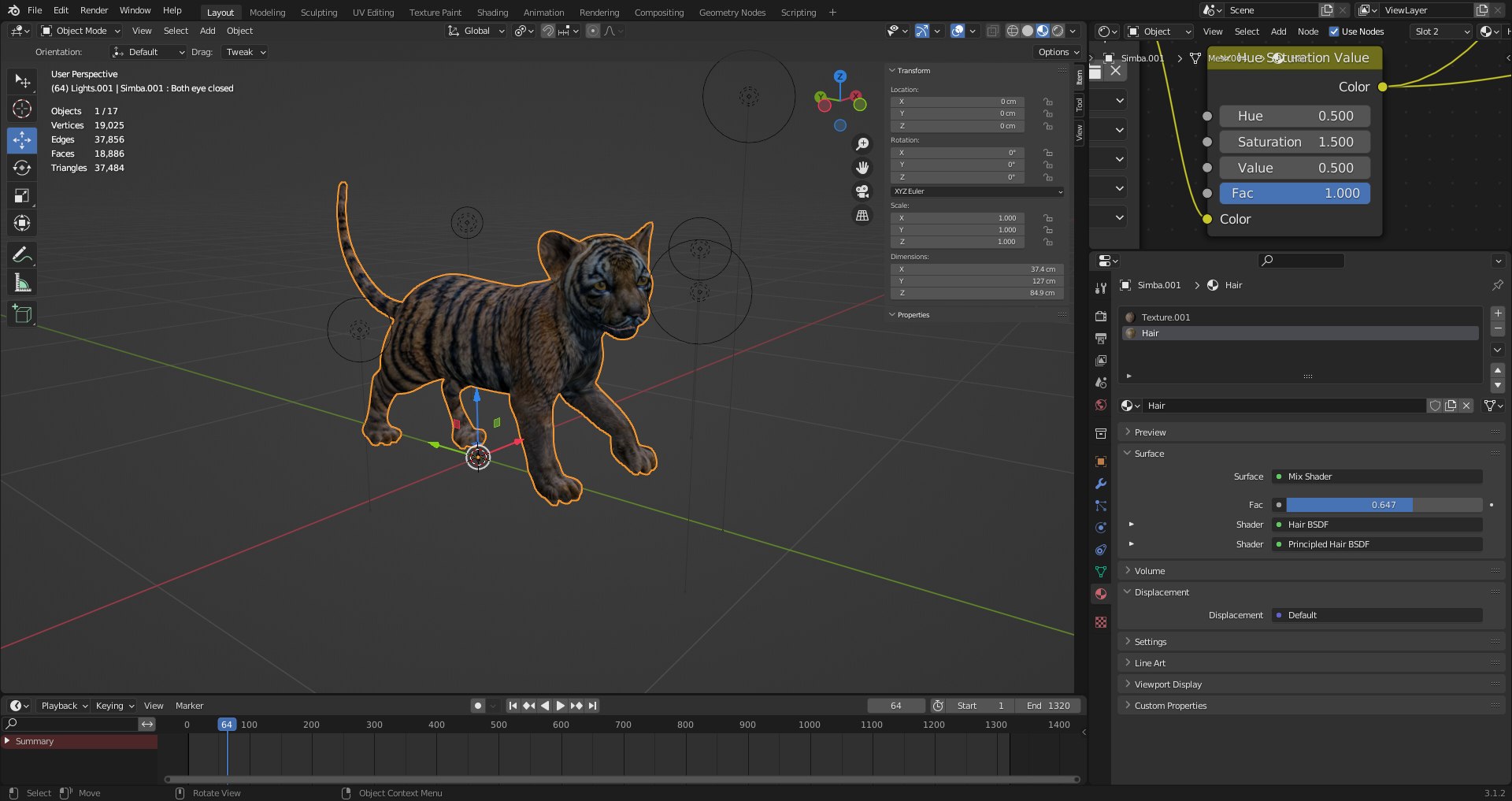
Task: Activate the Scale tool
Action: pos(22,195)
